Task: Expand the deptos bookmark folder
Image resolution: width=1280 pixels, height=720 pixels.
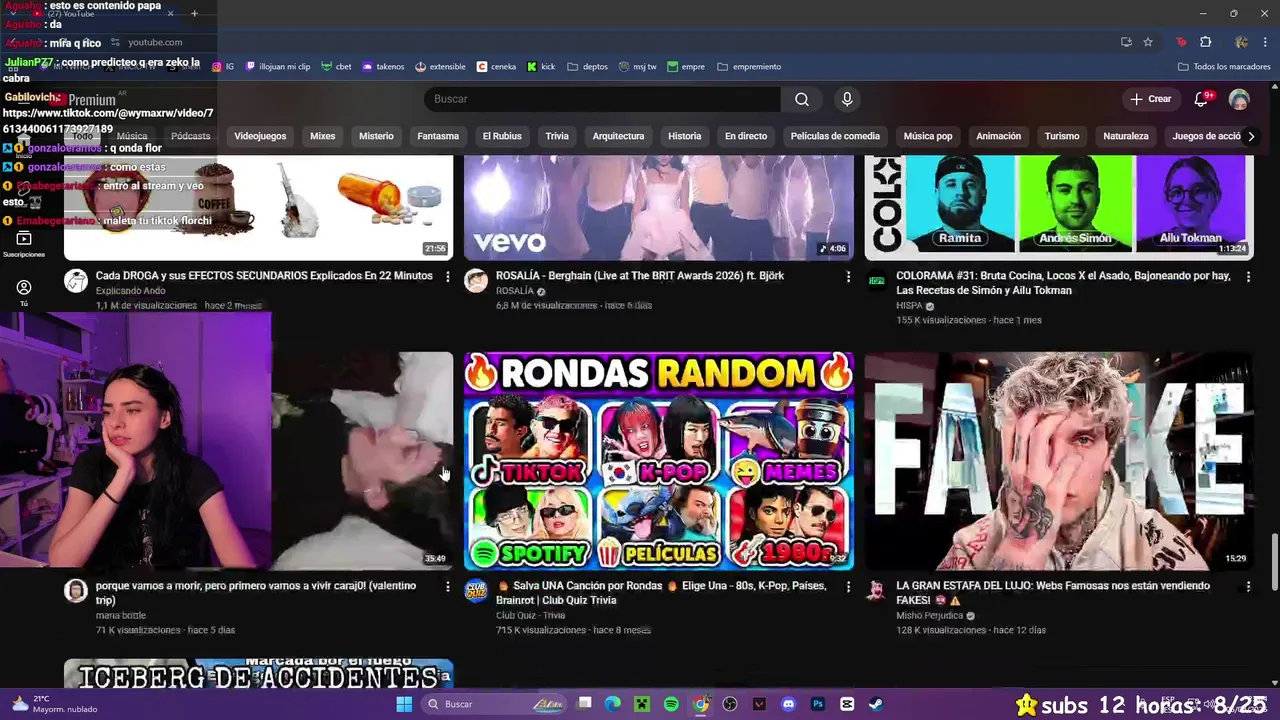Action: (587, 67)
